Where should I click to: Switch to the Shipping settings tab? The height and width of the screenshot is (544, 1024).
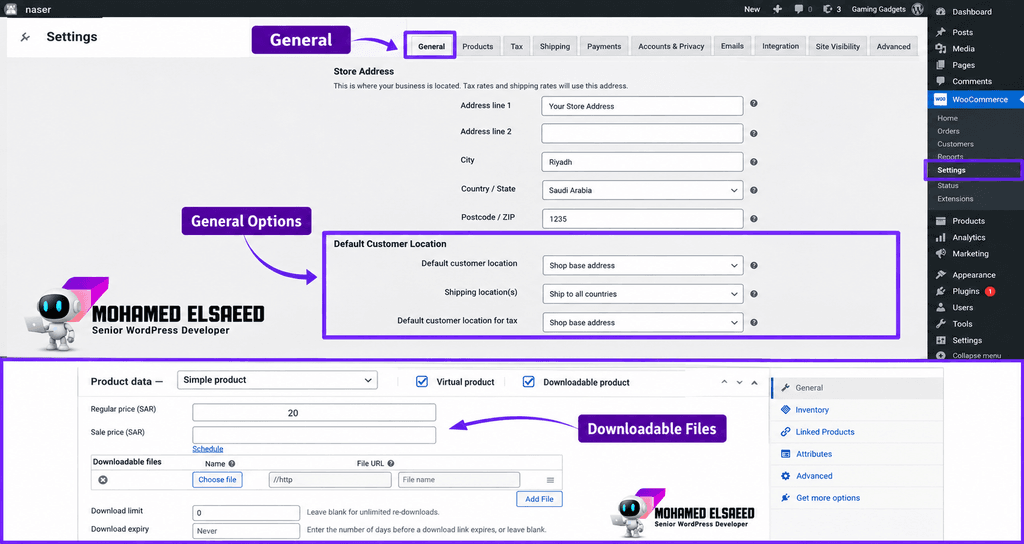click(554, 46)
